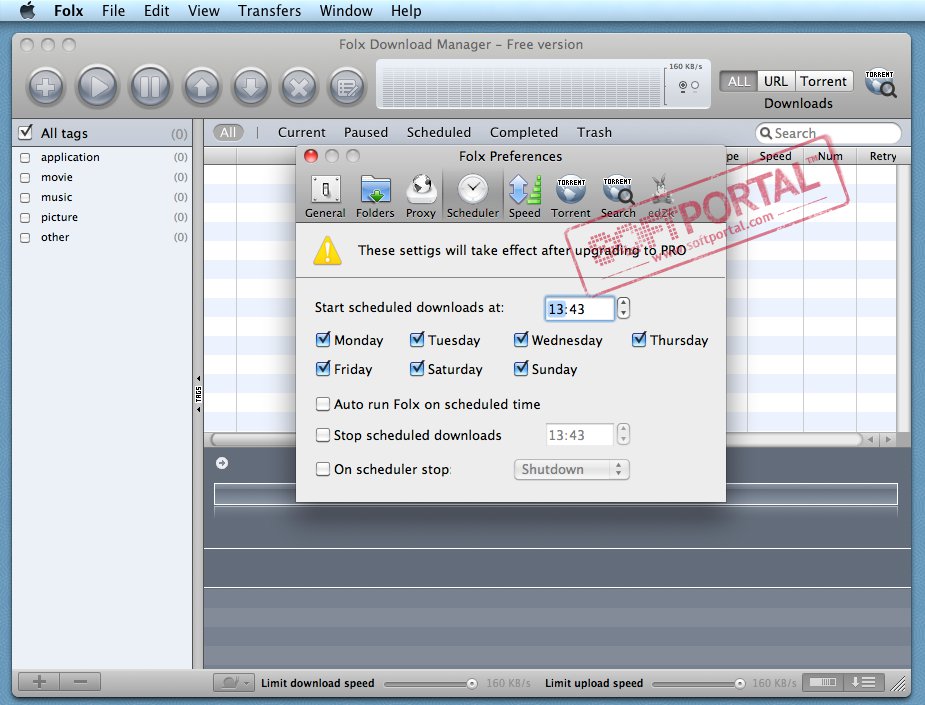Viewport: 925px width, 705px height.
Task: Toggle the All tags checkbox
Action: [x=25, y=132]
